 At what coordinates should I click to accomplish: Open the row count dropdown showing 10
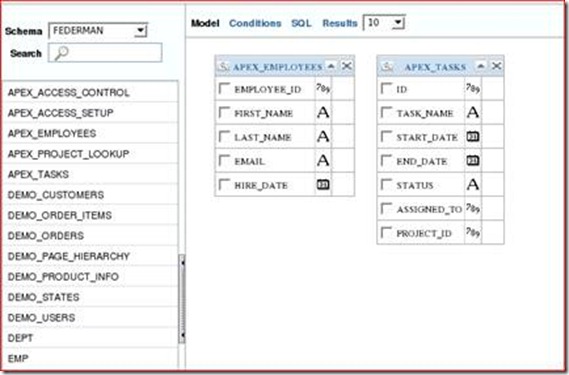[384, 23]
